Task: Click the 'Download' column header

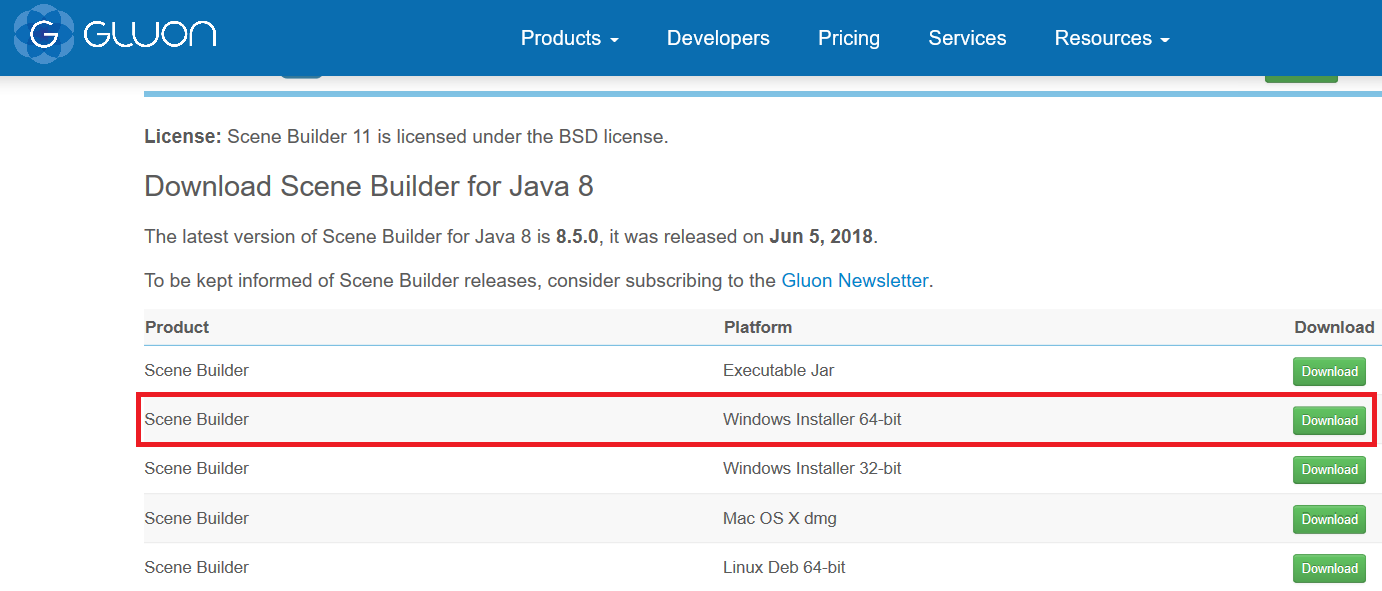Action: [x=1334, y=327]
